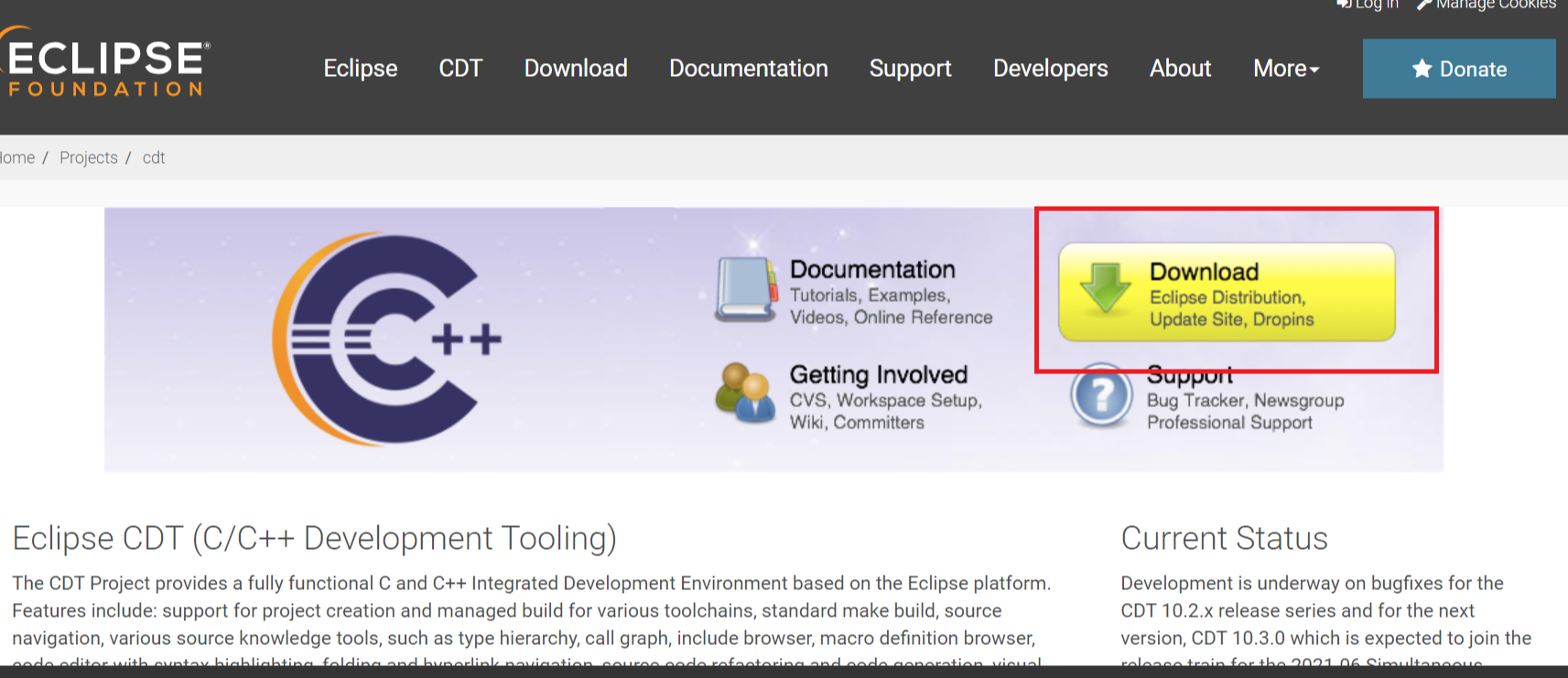This screenshot has width=1568, height=678.
Task: Click the Getting Involved people icon
Action: [744, 393]
